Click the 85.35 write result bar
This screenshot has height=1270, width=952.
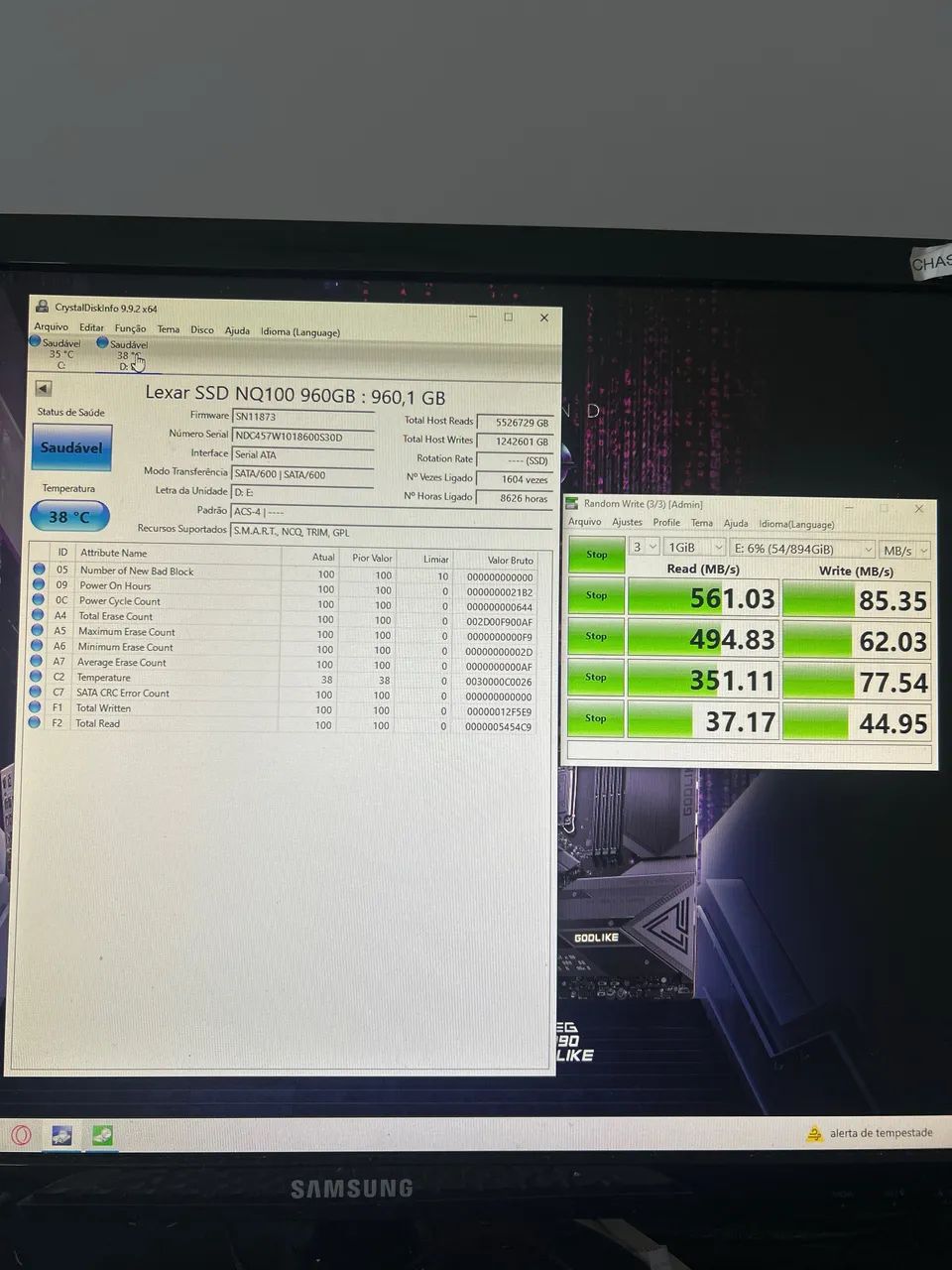point(857,599)
